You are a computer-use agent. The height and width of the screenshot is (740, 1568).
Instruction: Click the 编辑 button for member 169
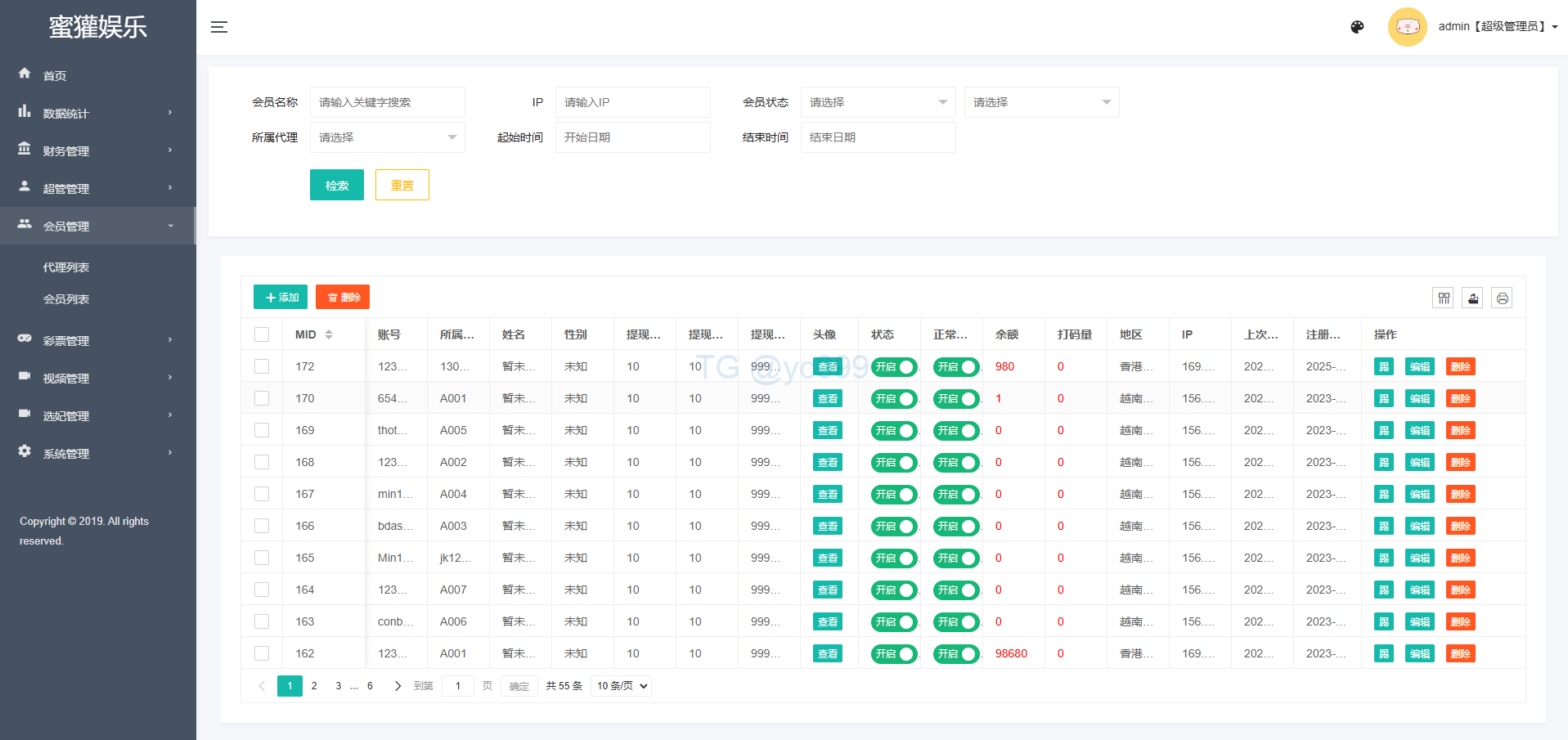coord(1419,431)
